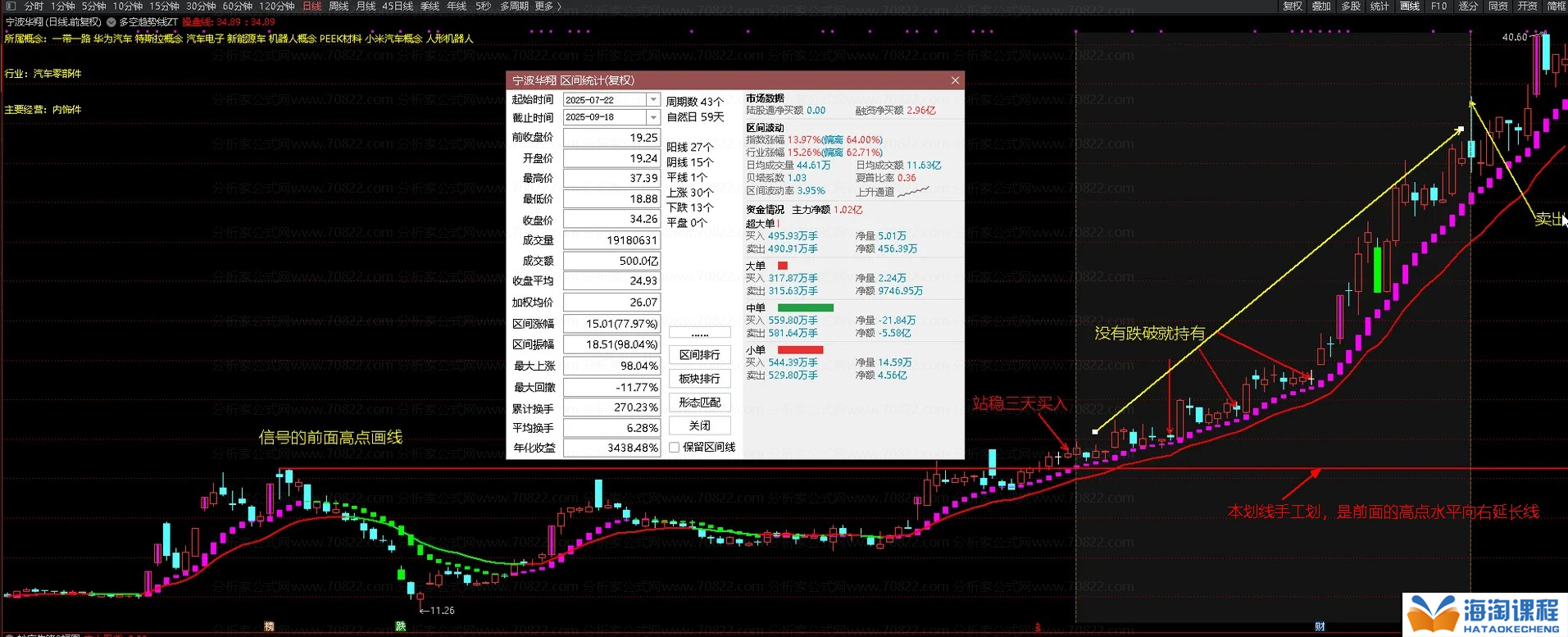Image resolution: width=1568 pixels, height=637 pixels.
Task: Open the 统计 statistics tool
Action: [x=1379, y=7]
